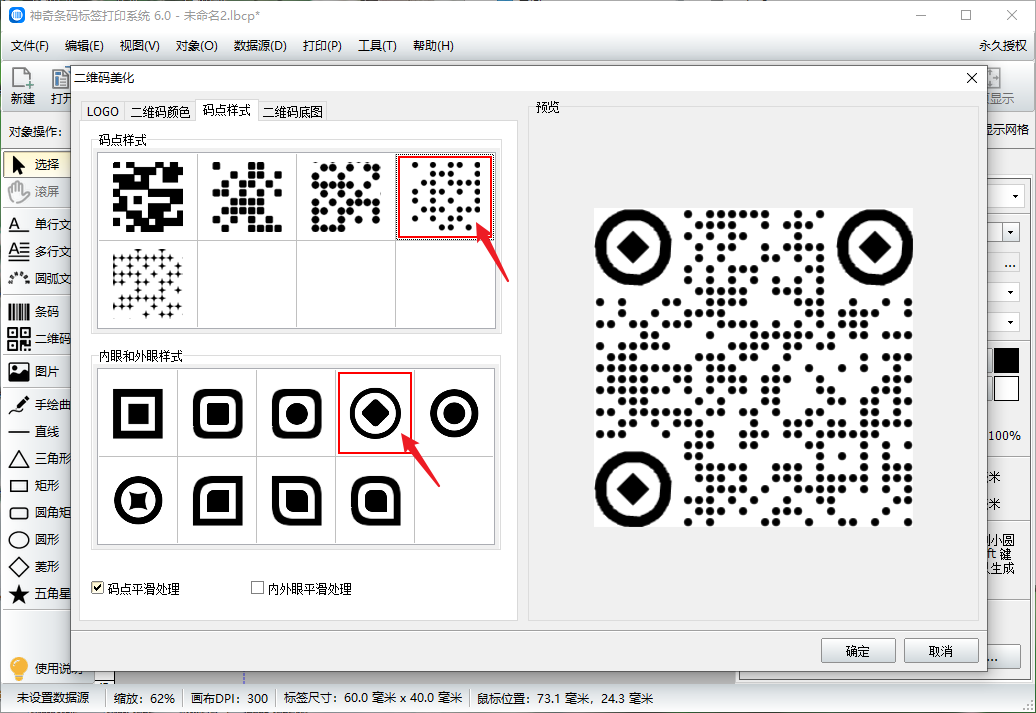
Task: Click the white color swatch in right panel
Action: 1006,389
